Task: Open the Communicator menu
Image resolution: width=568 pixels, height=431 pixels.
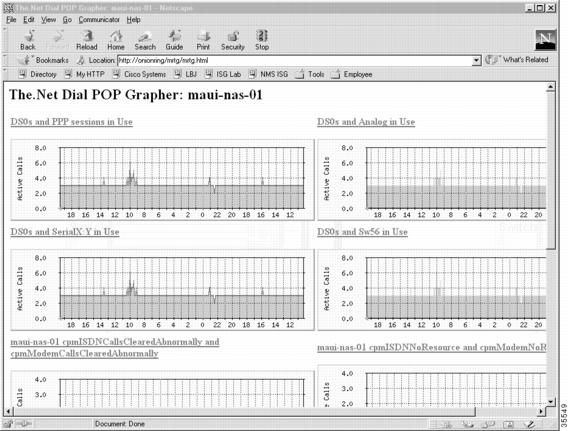Action: (99, 20)
